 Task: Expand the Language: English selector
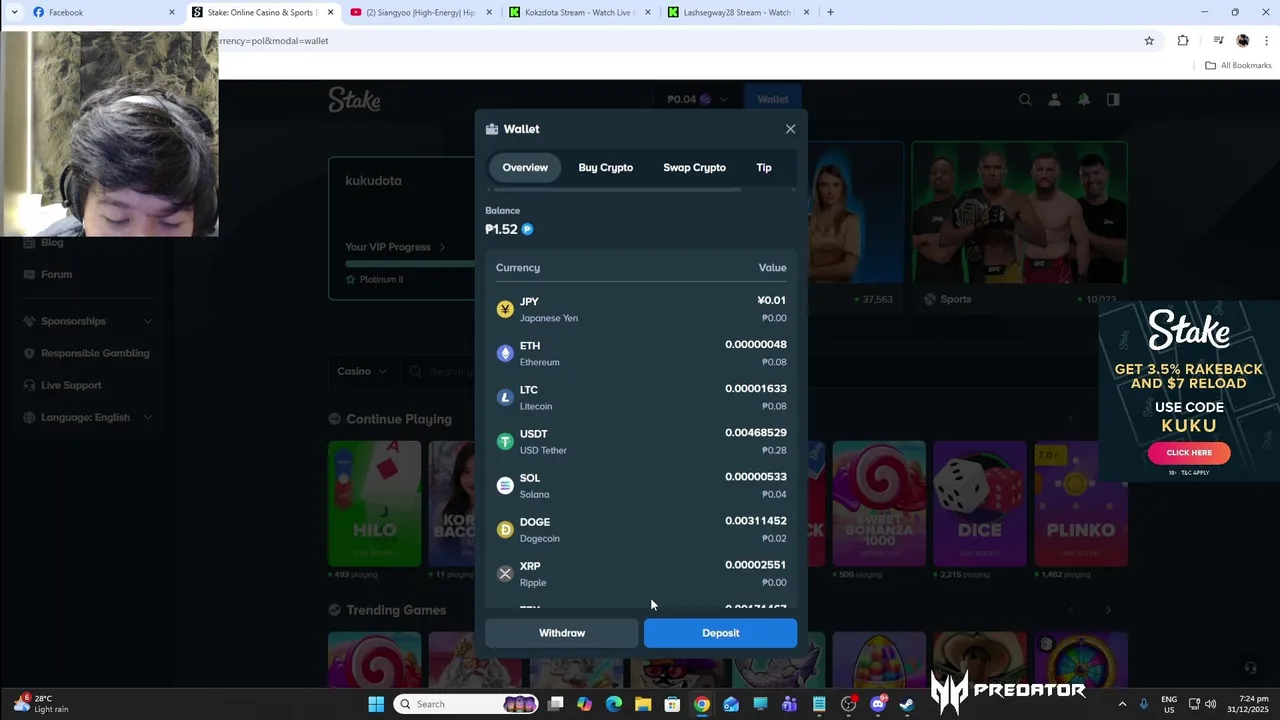click(88, 417)
